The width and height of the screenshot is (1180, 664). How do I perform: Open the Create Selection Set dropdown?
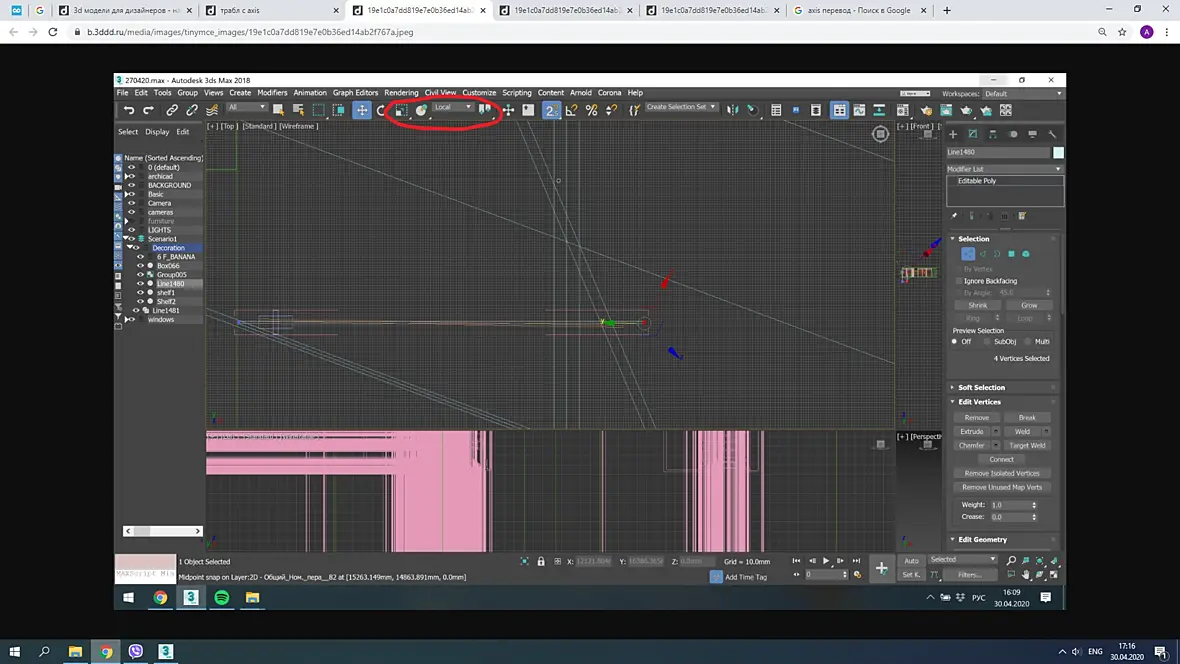click(x=681, y=107)
